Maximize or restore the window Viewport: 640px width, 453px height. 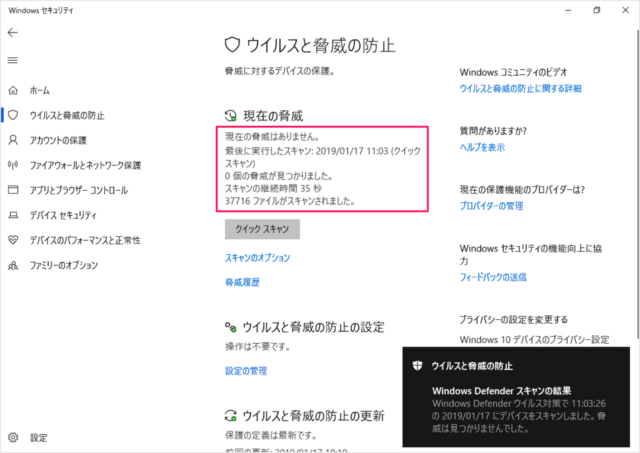(597, 10)
